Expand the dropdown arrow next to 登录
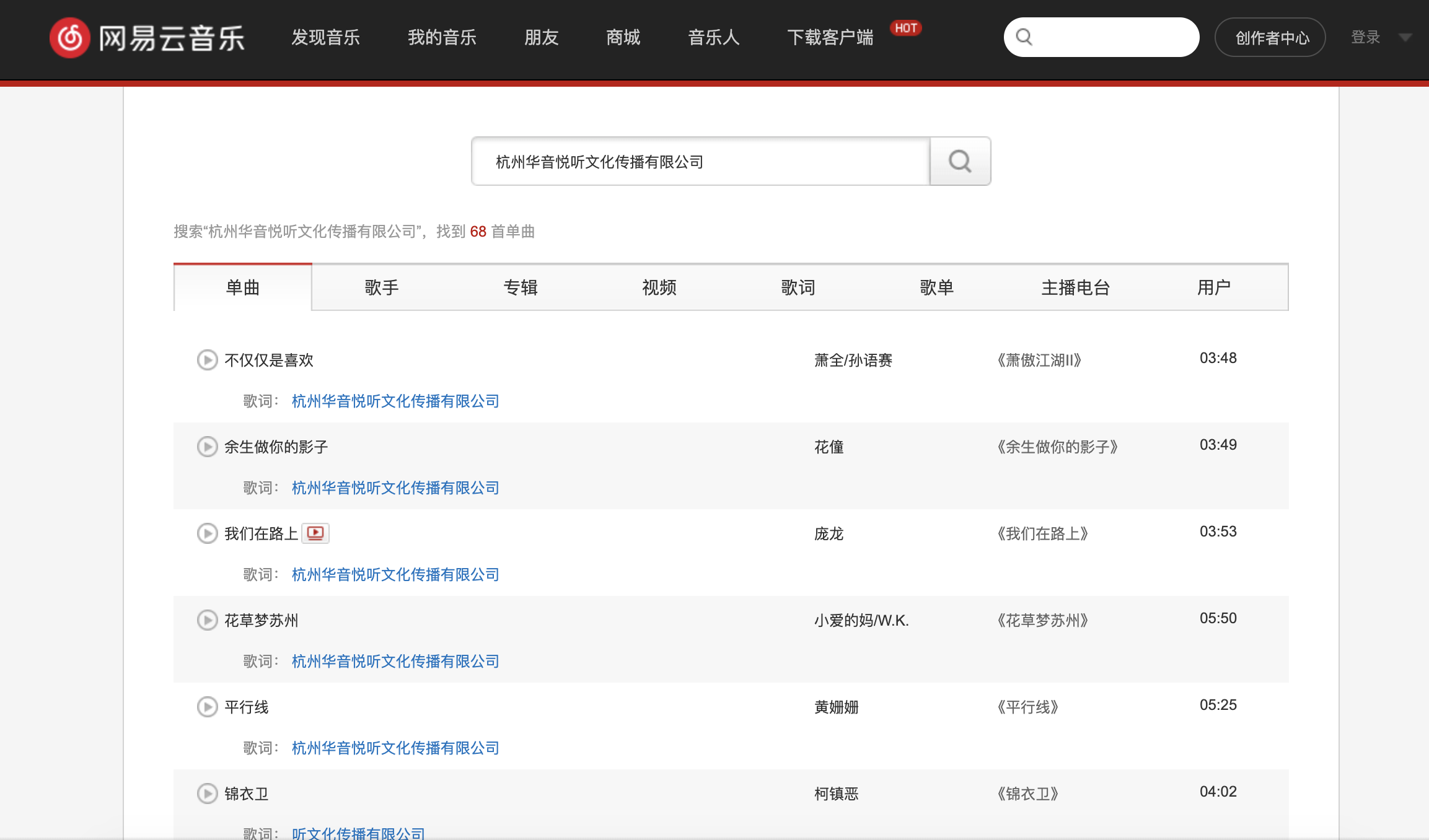 click(1405, 38)
